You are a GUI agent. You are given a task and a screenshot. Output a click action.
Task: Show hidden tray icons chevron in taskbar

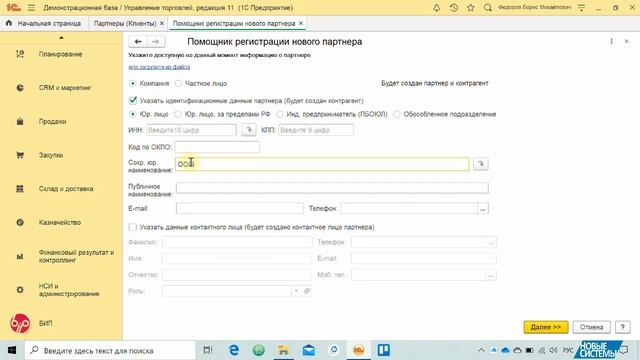(481, 350)
